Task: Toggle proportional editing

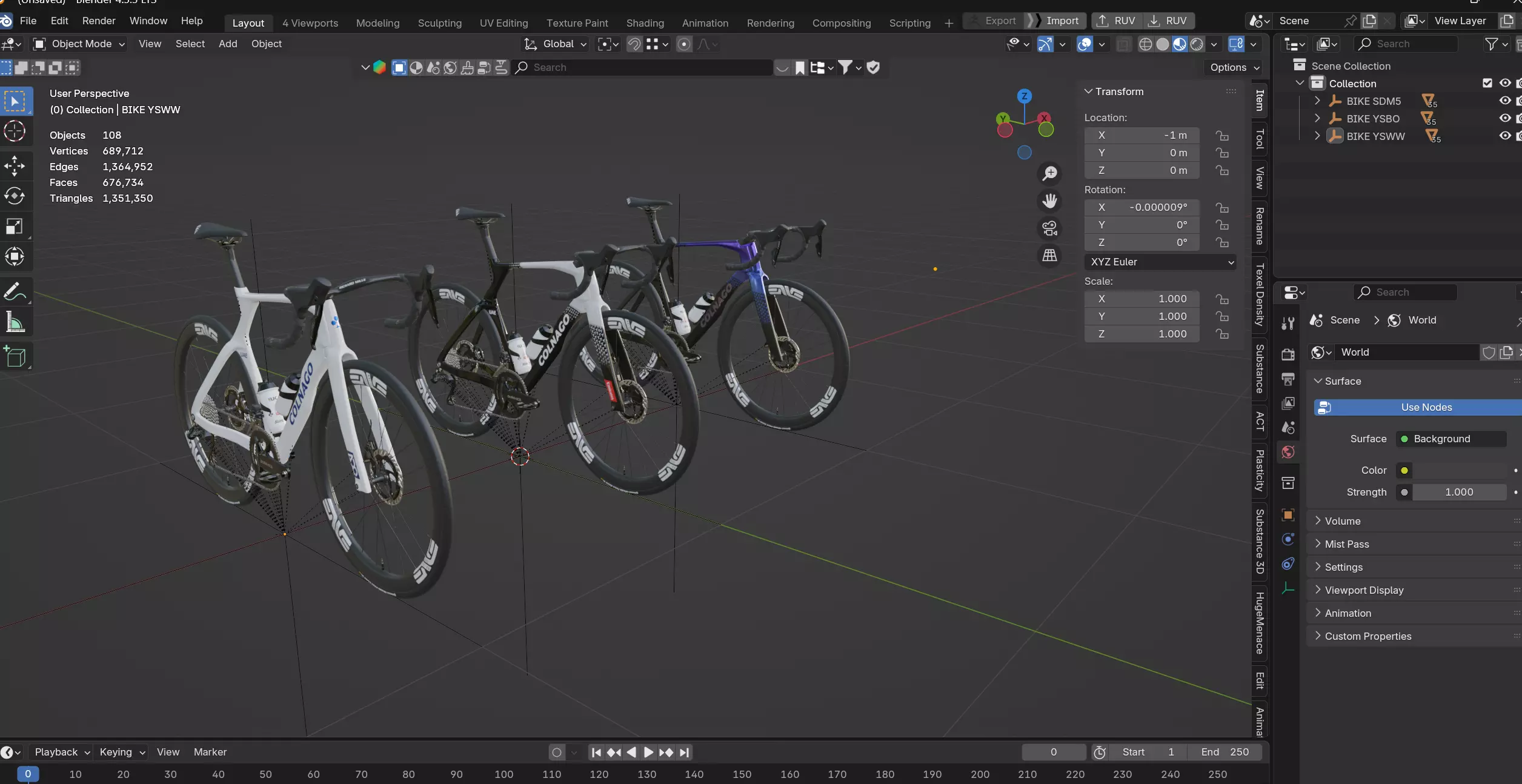Action: click(x=683, y=44)
